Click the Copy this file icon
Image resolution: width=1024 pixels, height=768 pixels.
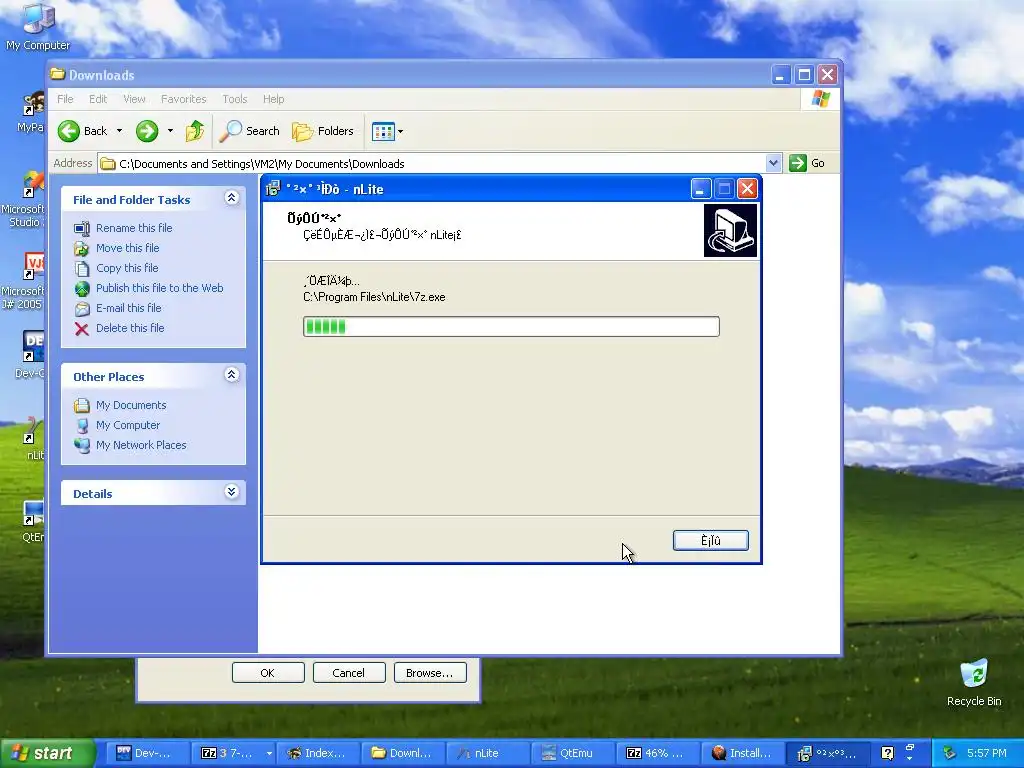click(x=82, y=268)
